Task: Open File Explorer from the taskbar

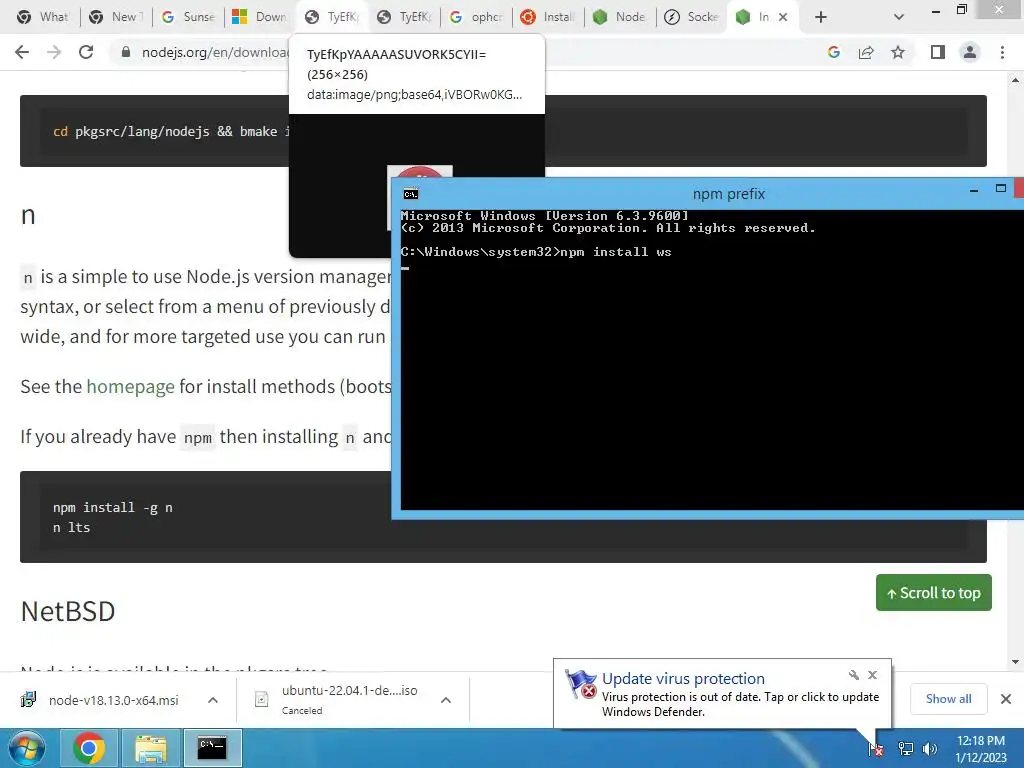Action: click(150, 748)
